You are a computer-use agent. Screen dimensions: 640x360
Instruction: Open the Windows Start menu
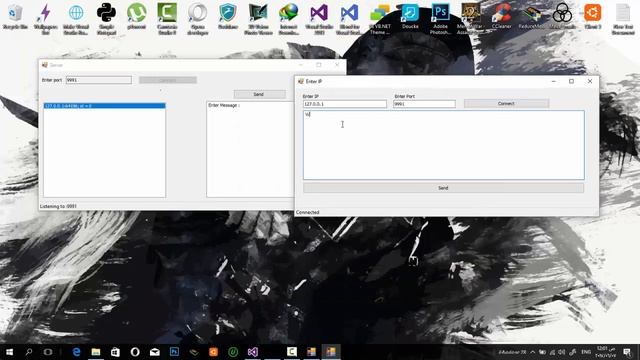coord(9,352)
